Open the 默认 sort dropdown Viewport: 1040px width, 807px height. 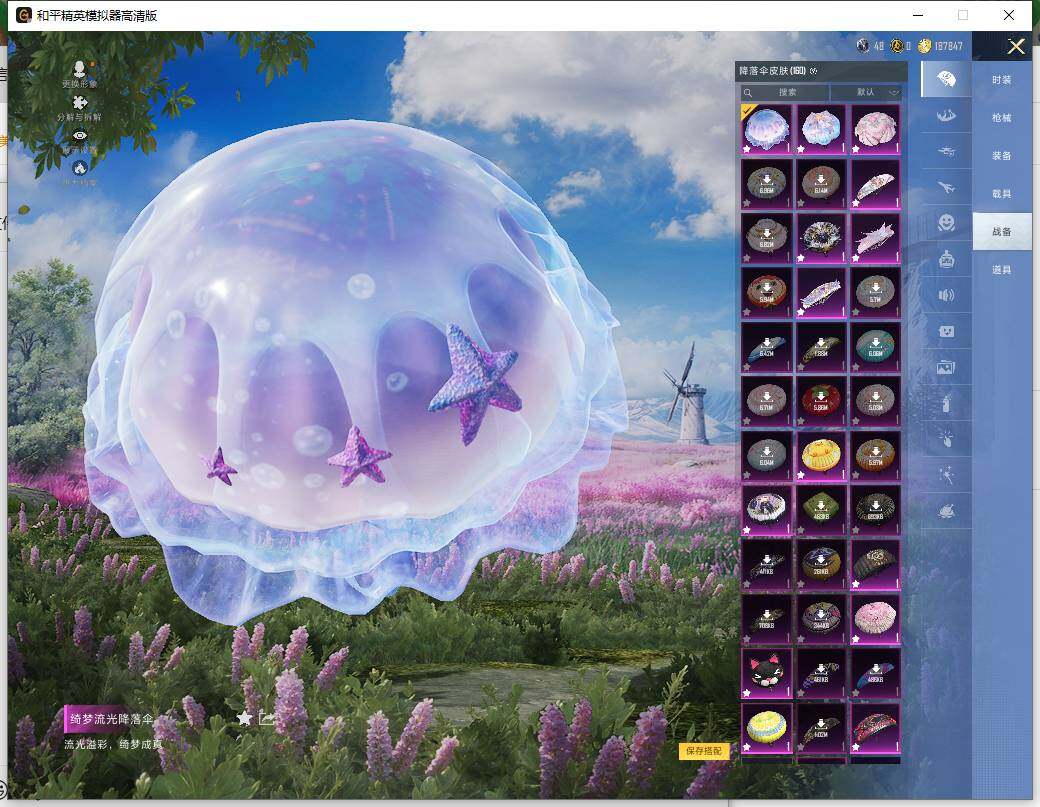pyautogui.click(x=865, y=92)
